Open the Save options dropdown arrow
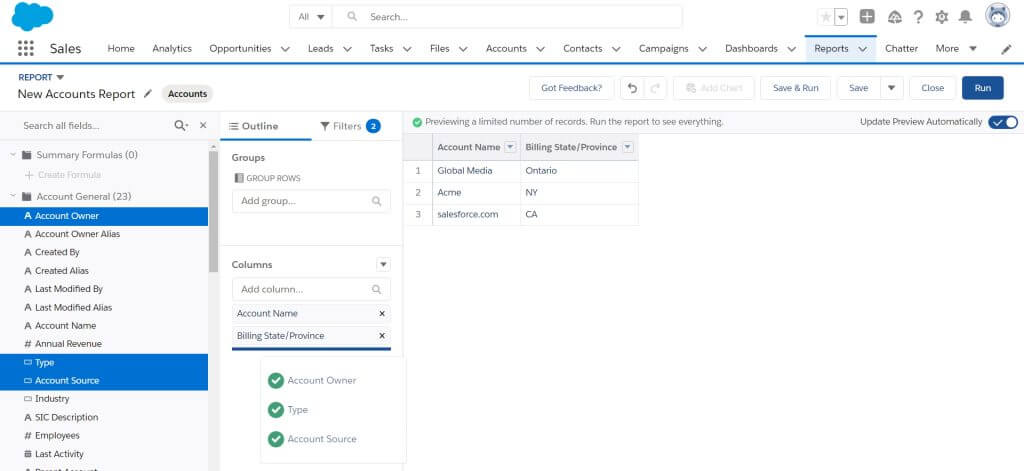1024x471 pixels. tap(891, 88)
